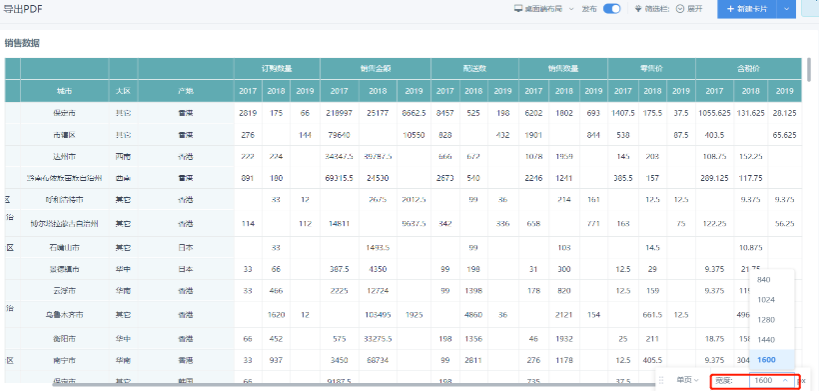Click the 导出PDF page title
This screenshot has width=819, height=391.
(23, 8)
